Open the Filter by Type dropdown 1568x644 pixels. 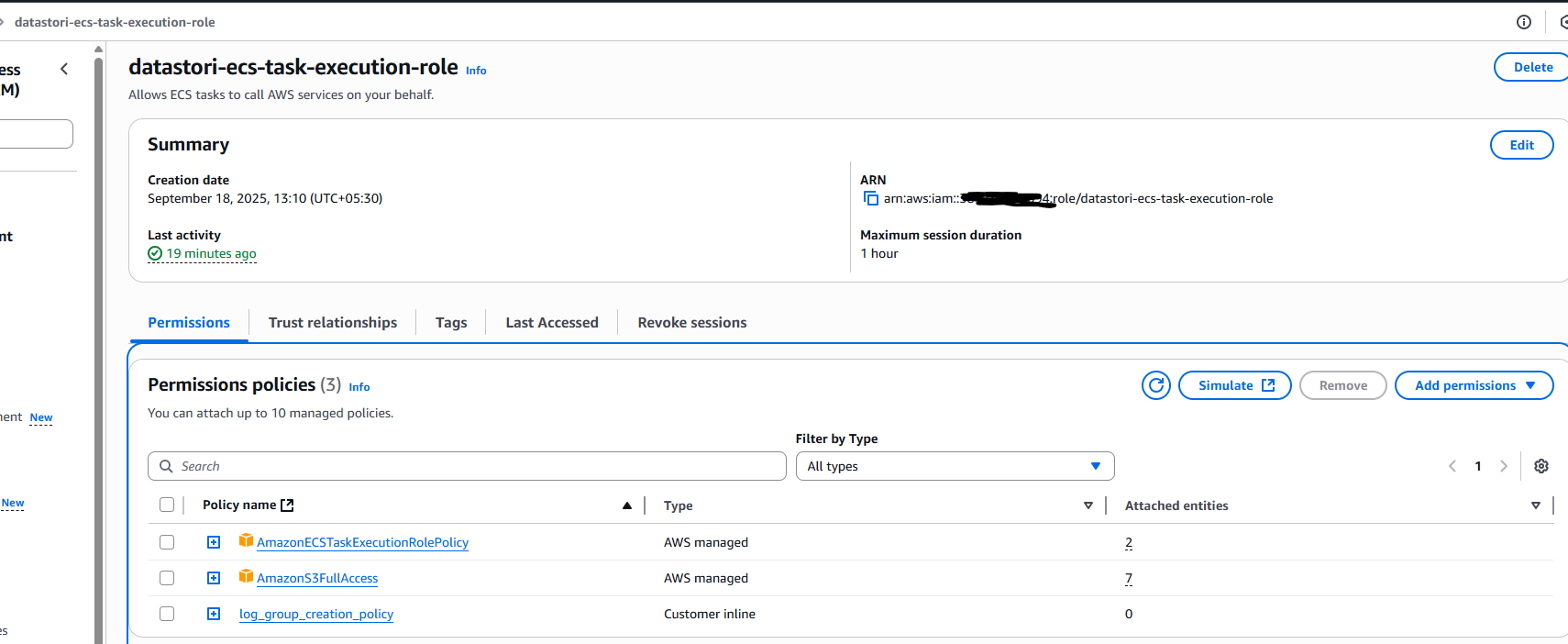pos(954,466)
